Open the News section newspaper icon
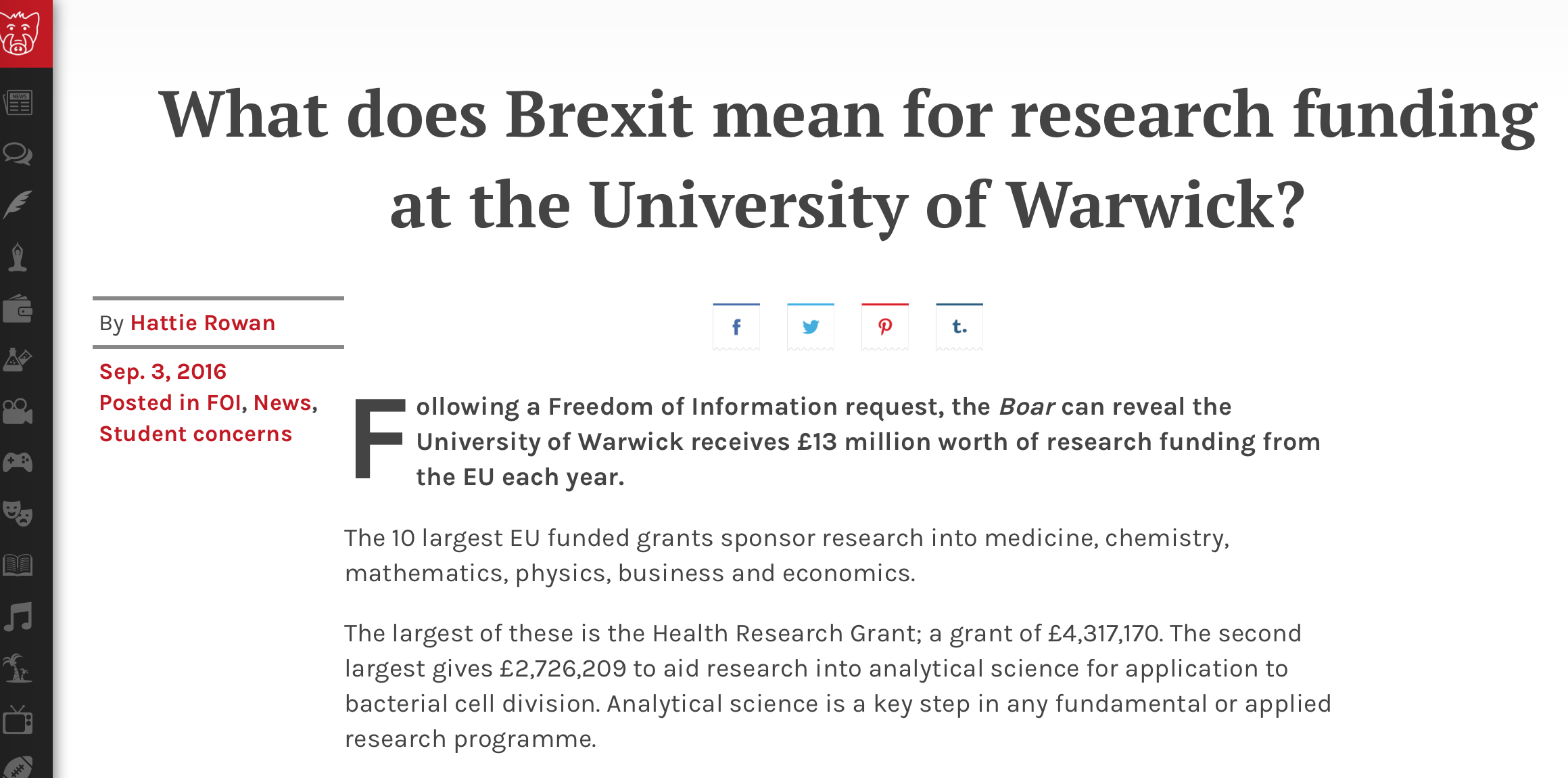1568x778 pixels. tap(18, 104)
